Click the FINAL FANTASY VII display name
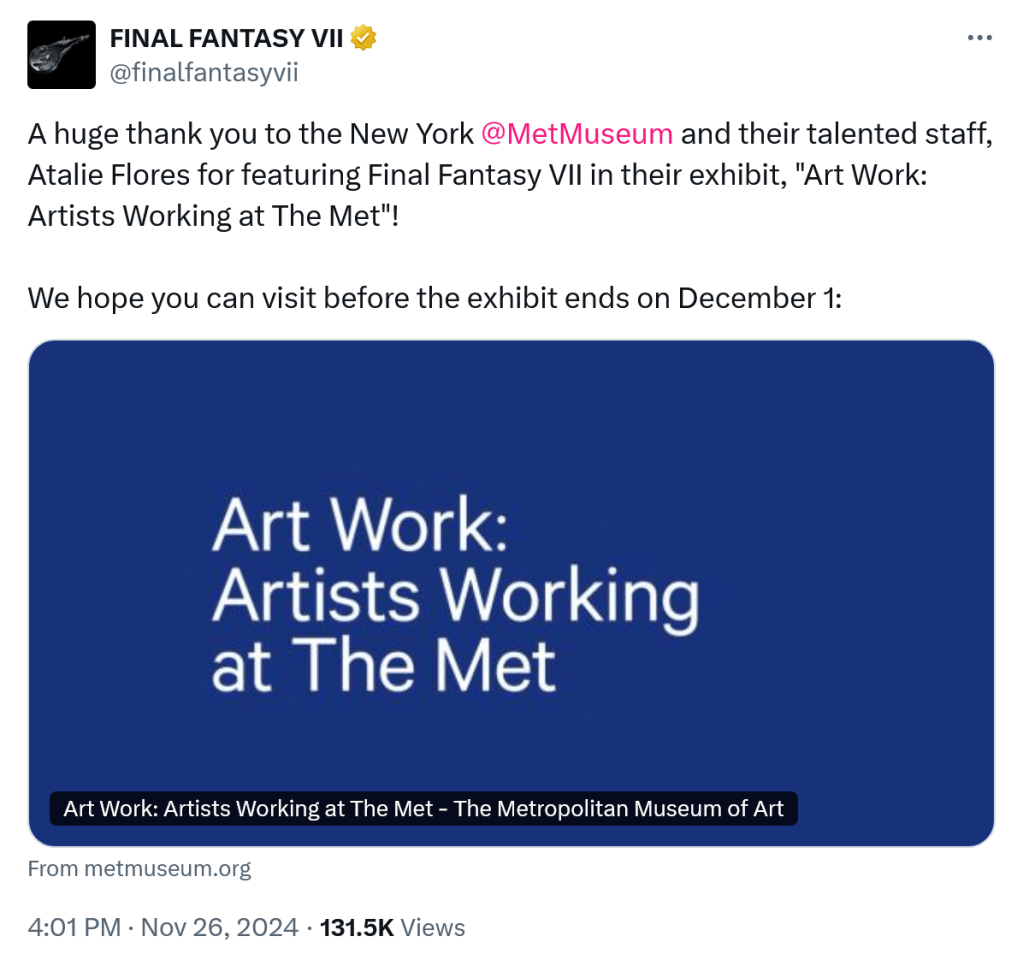 (x=226, y=39)
